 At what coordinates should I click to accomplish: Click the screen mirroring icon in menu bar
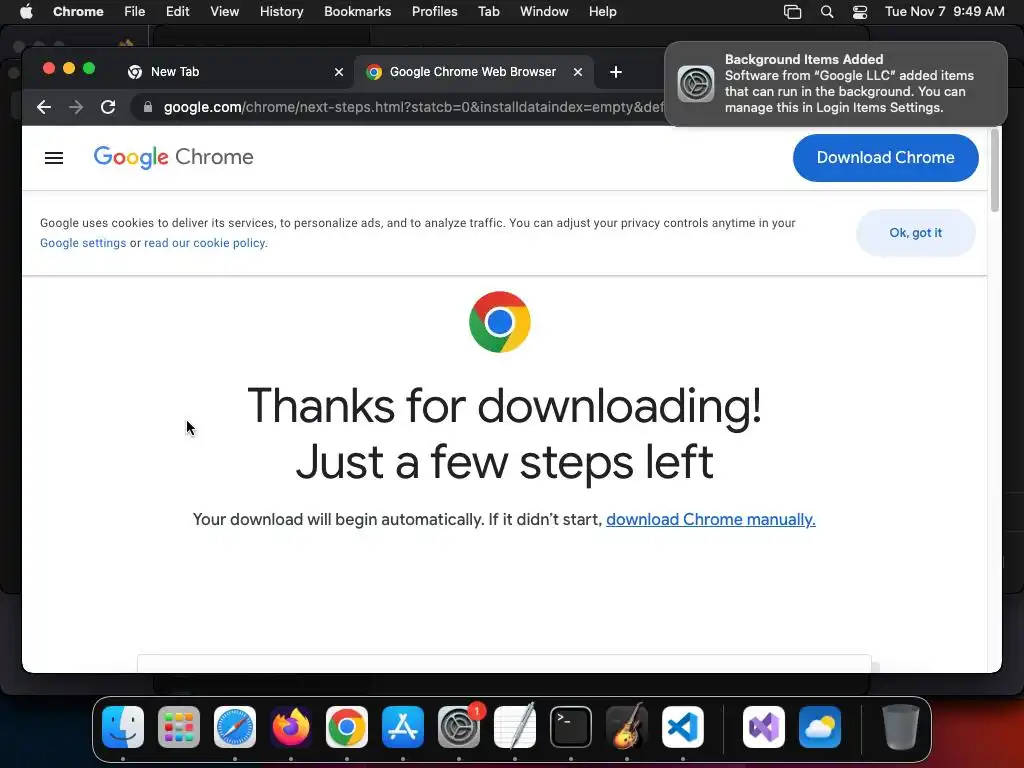792,12
